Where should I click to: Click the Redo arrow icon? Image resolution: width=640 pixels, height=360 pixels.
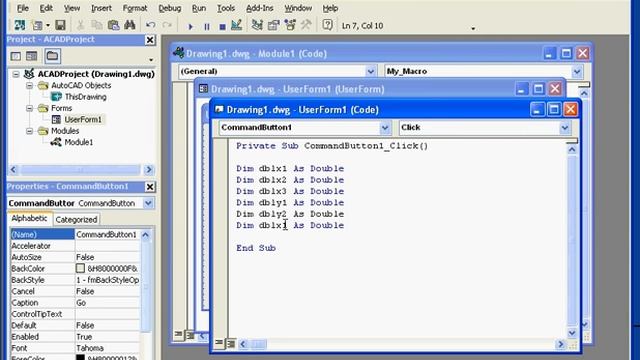[167, 25]
